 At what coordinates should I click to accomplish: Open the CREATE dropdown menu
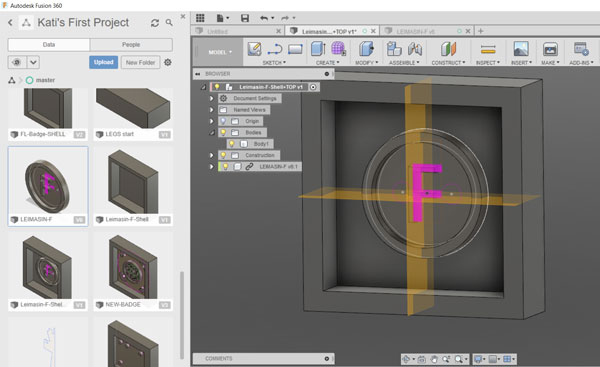click(327, 62)
